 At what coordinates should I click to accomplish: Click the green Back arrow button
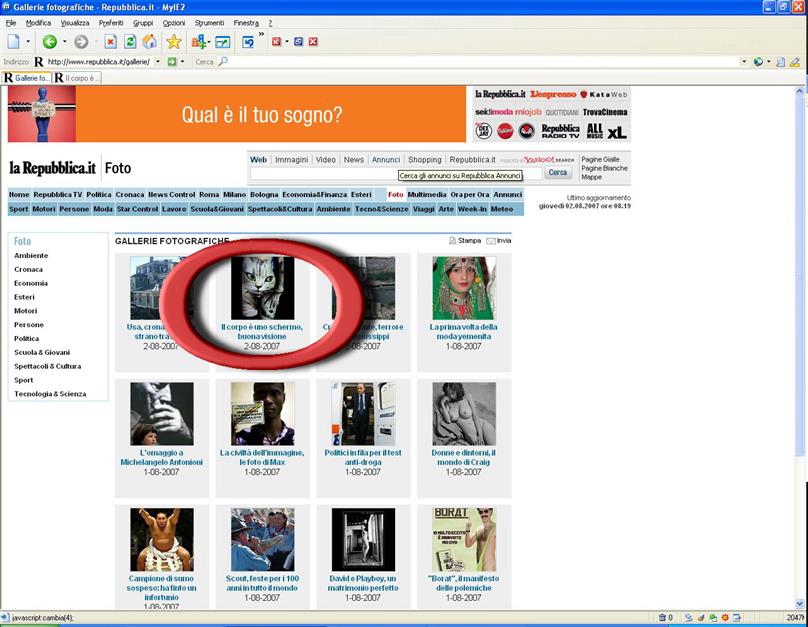[x=49, y=42]
